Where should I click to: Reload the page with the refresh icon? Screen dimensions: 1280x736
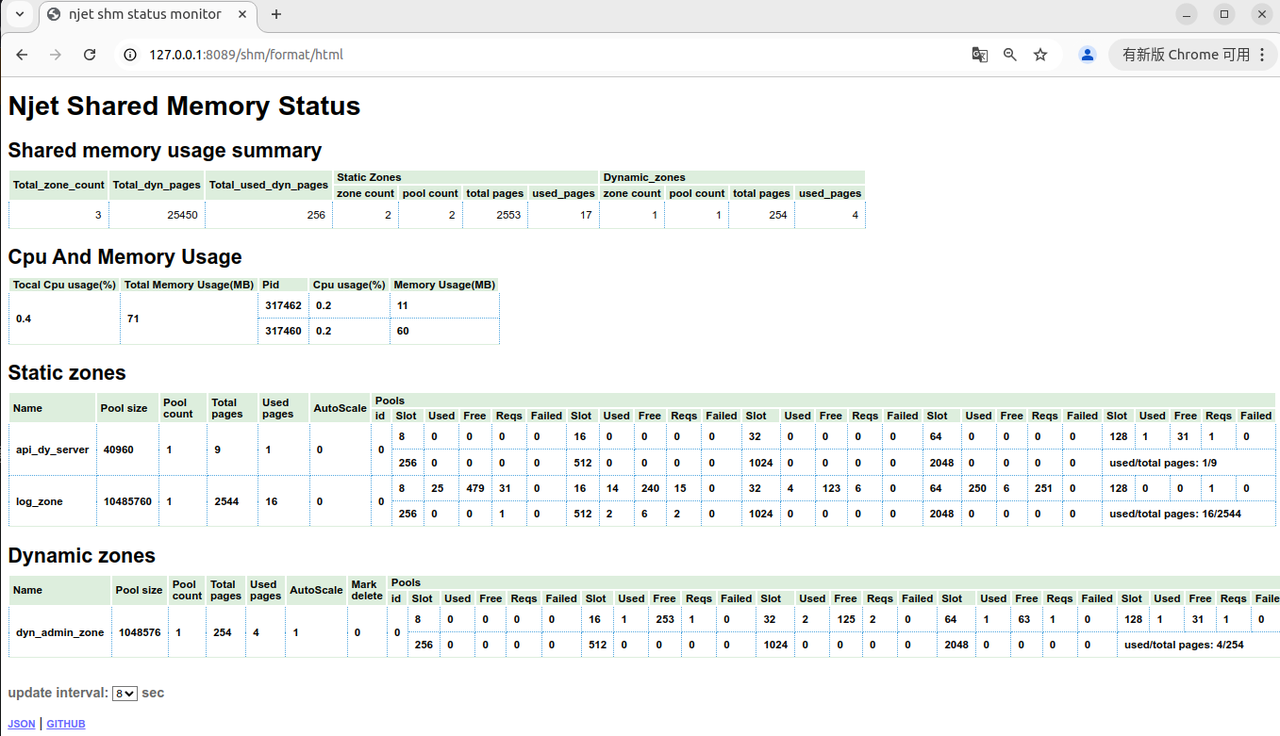[89, 55]
